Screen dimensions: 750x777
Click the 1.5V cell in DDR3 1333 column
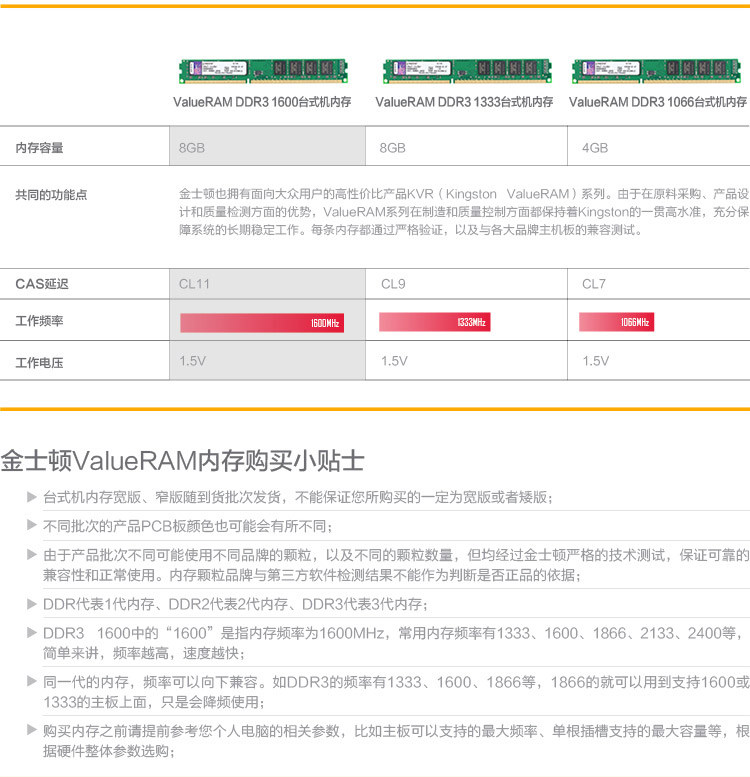tap(466, 361)
